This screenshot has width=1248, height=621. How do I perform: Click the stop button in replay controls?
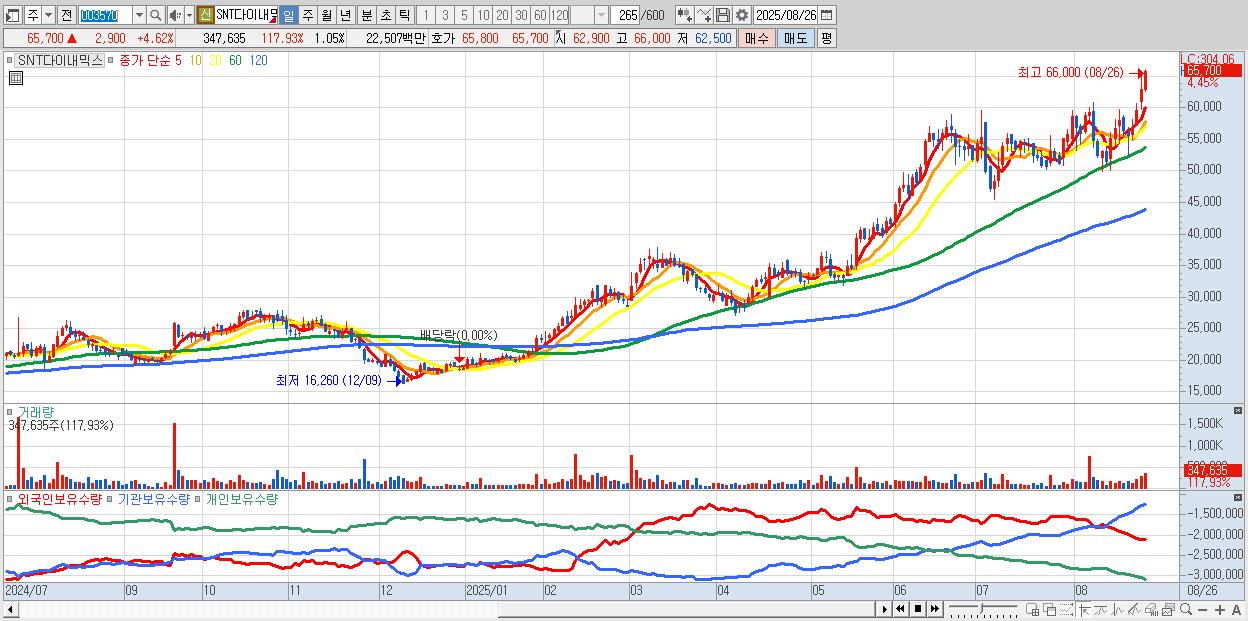pyautogui.click(x=918, y=609)
